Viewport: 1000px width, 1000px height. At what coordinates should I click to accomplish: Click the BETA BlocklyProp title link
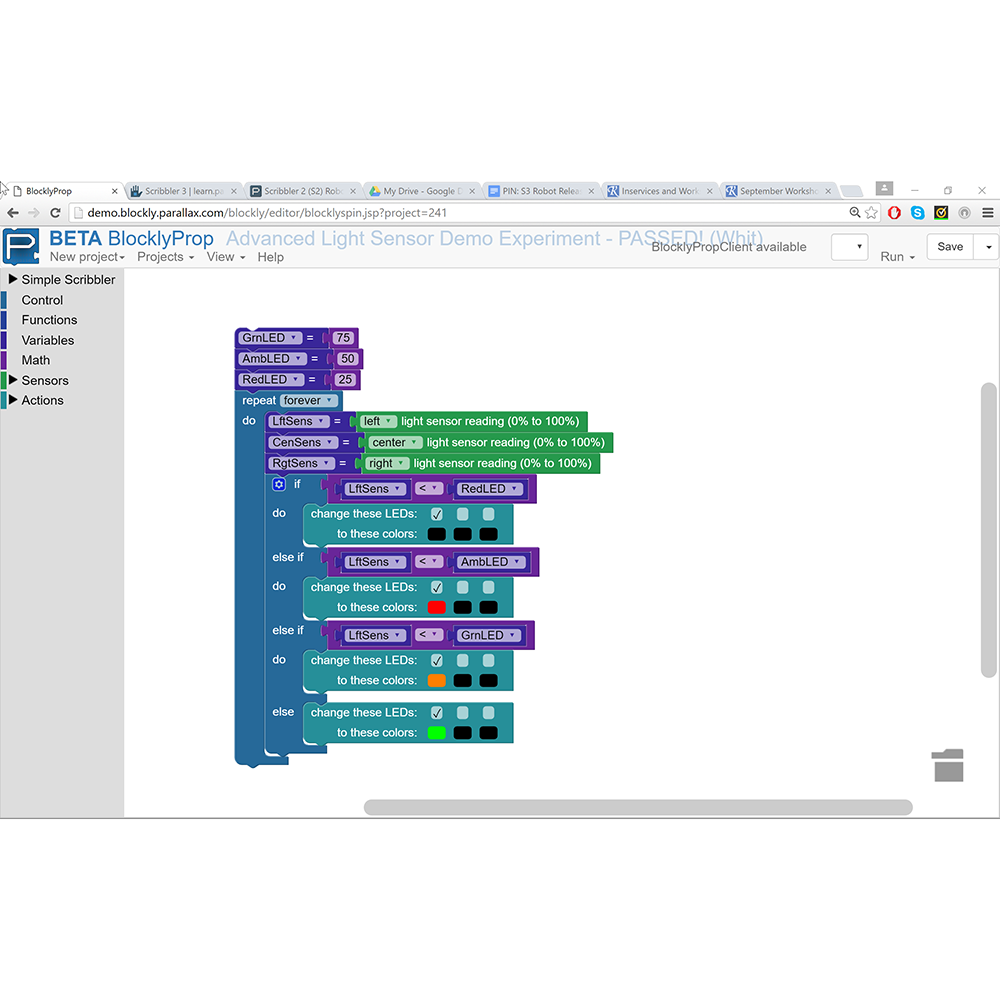pyautogui.click(x=131, y=239)
